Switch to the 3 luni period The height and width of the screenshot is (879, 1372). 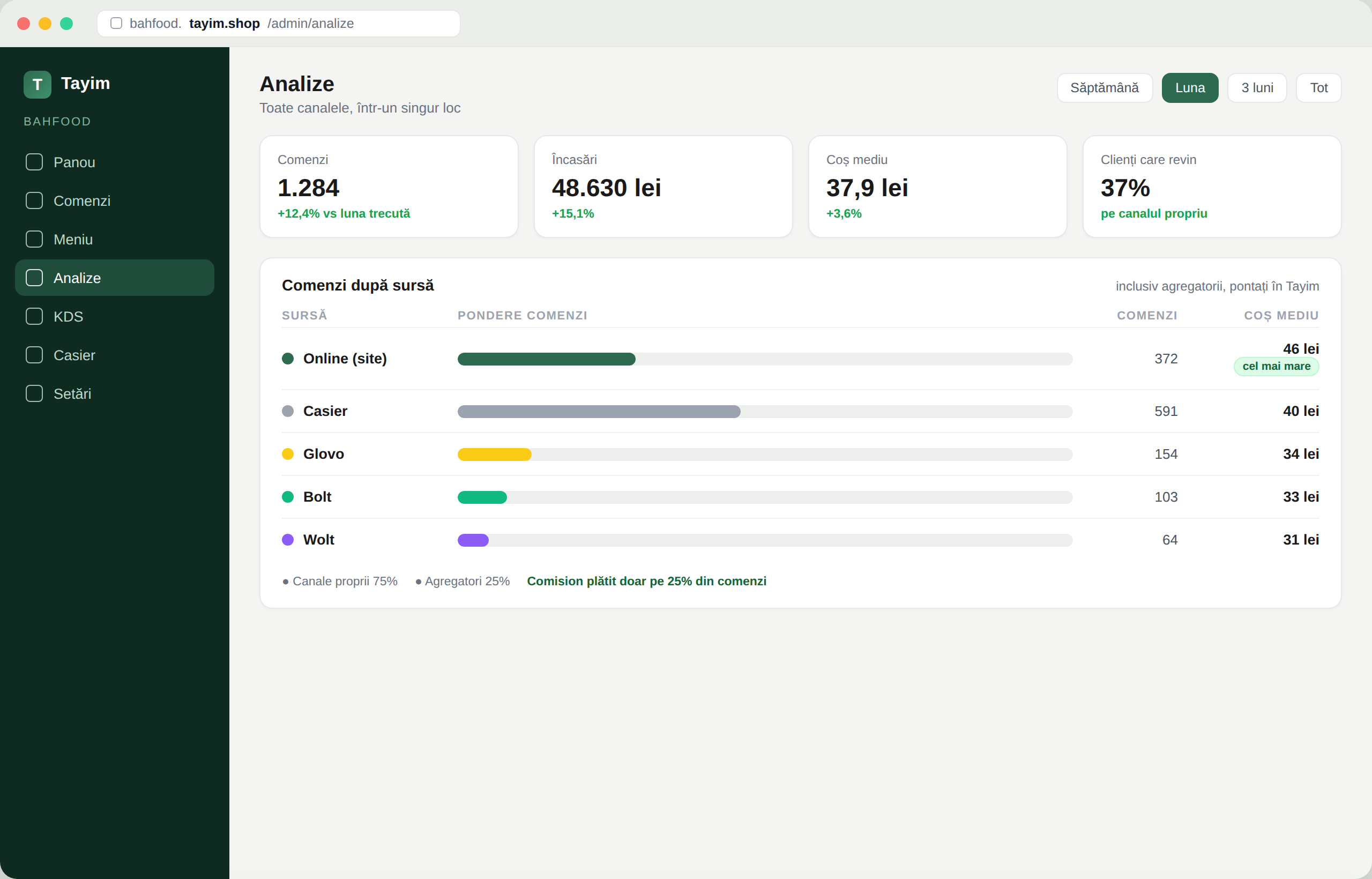[1257, 88]
